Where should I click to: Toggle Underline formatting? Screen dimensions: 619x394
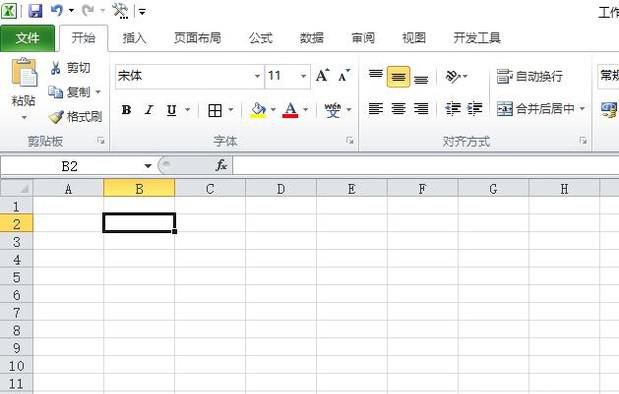tap(171, 110)
